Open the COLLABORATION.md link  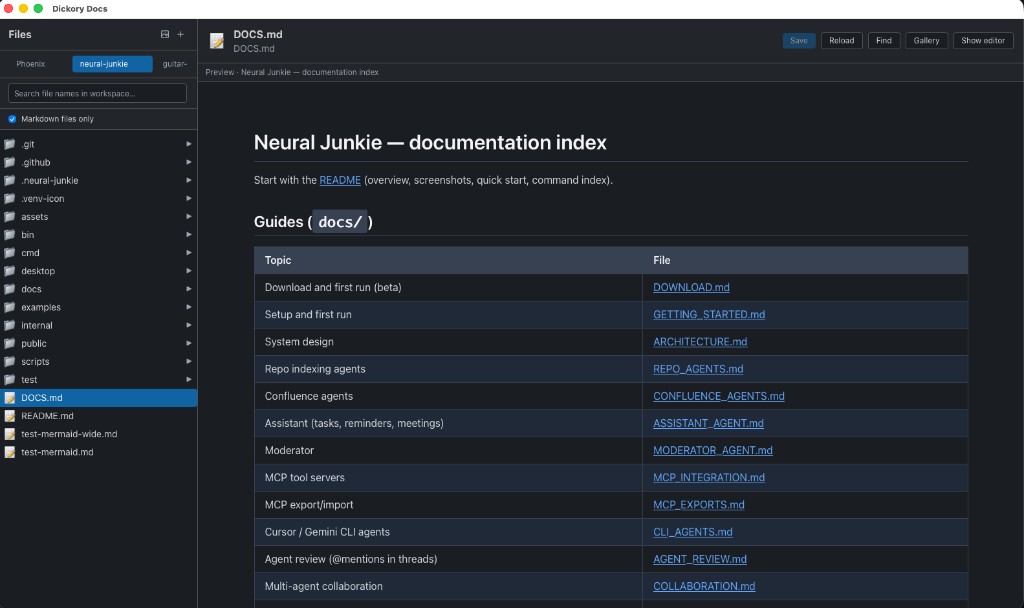pos(704,587)
